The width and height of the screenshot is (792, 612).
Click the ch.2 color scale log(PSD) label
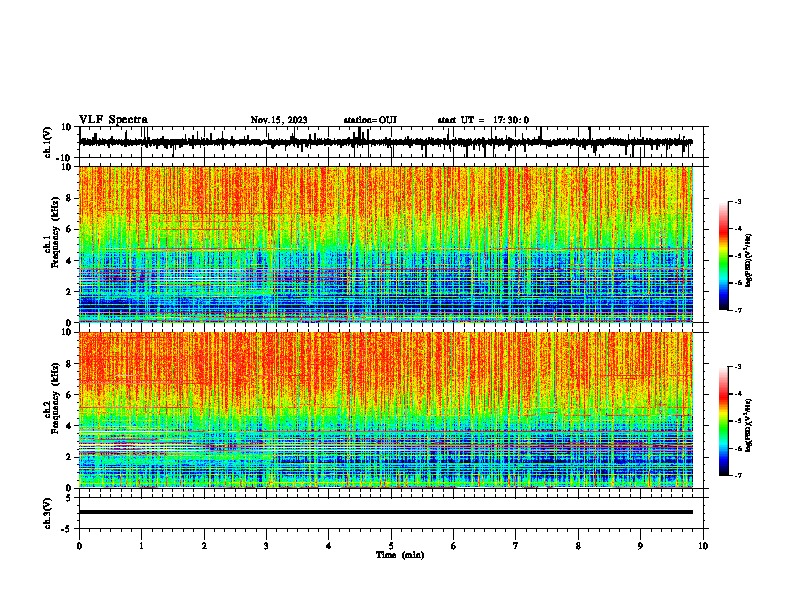click(749, 426)
